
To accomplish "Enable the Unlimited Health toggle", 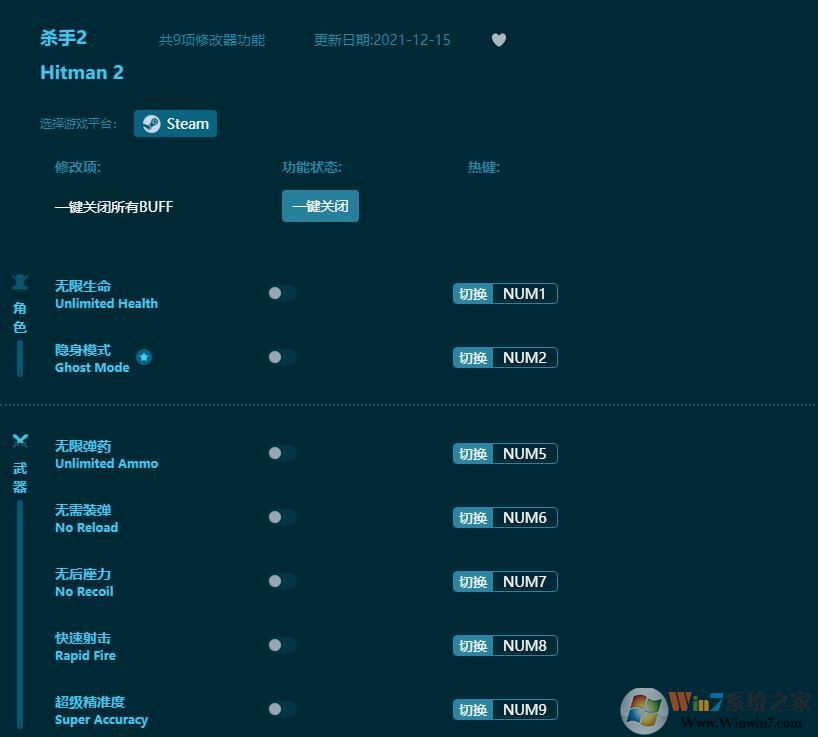I will point(281,293).
